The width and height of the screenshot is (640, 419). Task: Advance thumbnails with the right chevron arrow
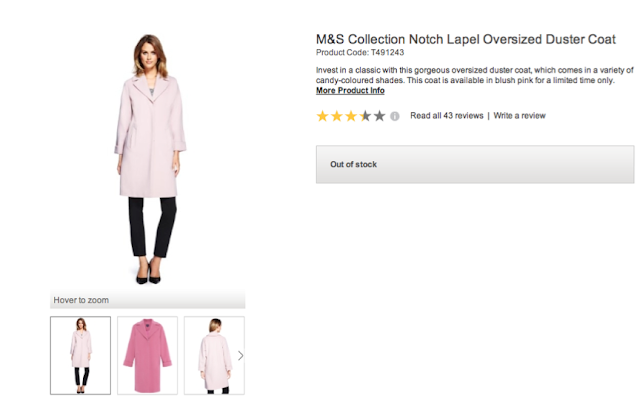coord(240,355)
